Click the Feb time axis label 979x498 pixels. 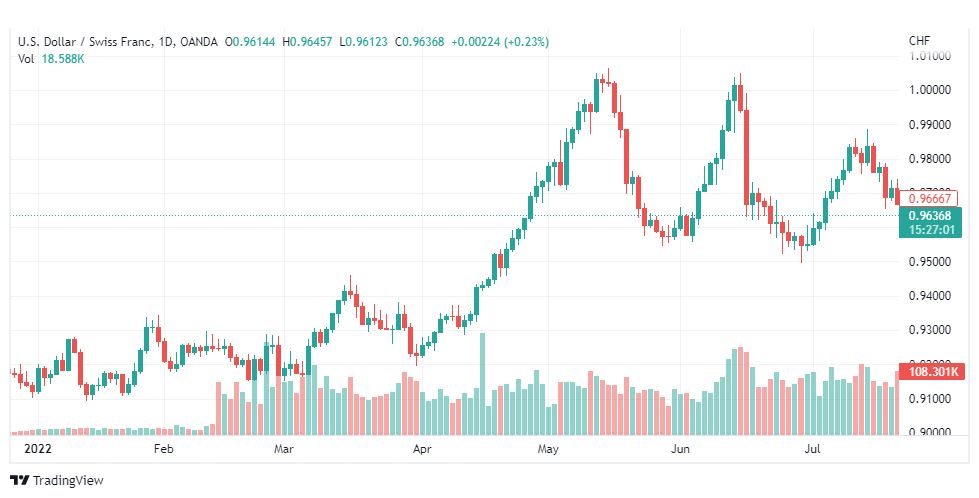(162, 449)
